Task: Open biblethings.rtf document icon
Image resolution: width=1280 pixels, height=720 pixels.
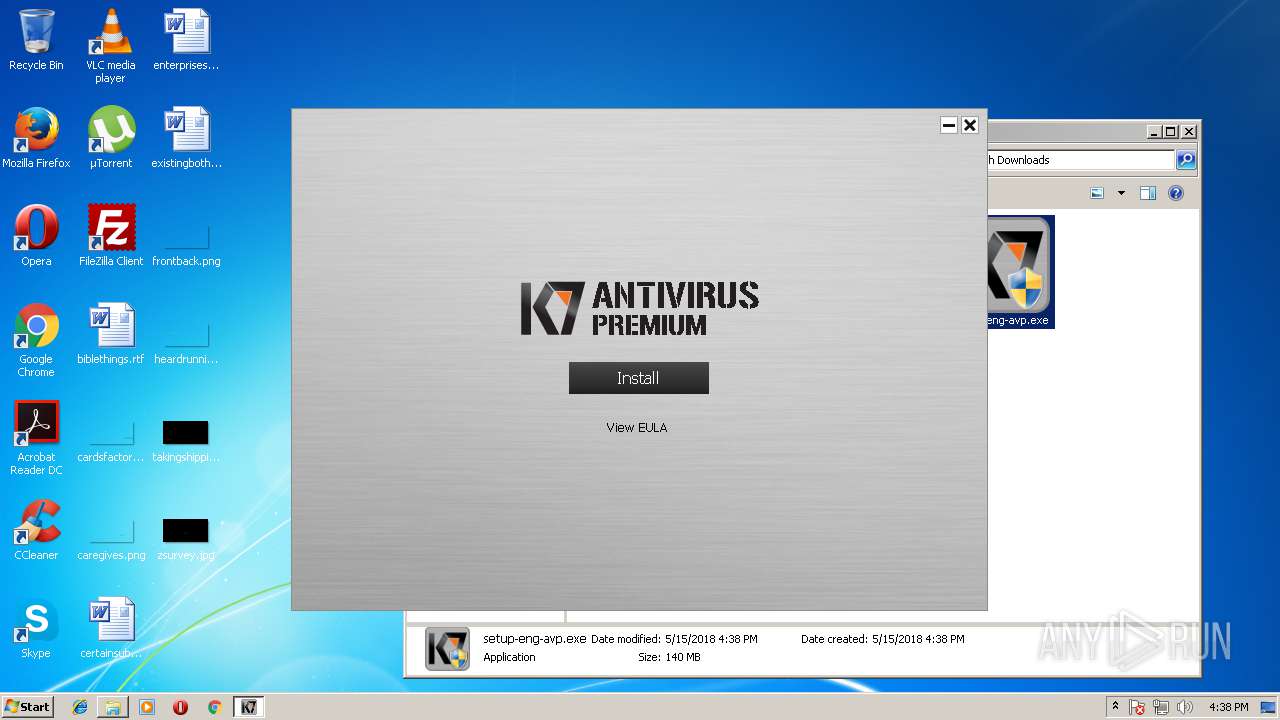Action: [110, 334]
